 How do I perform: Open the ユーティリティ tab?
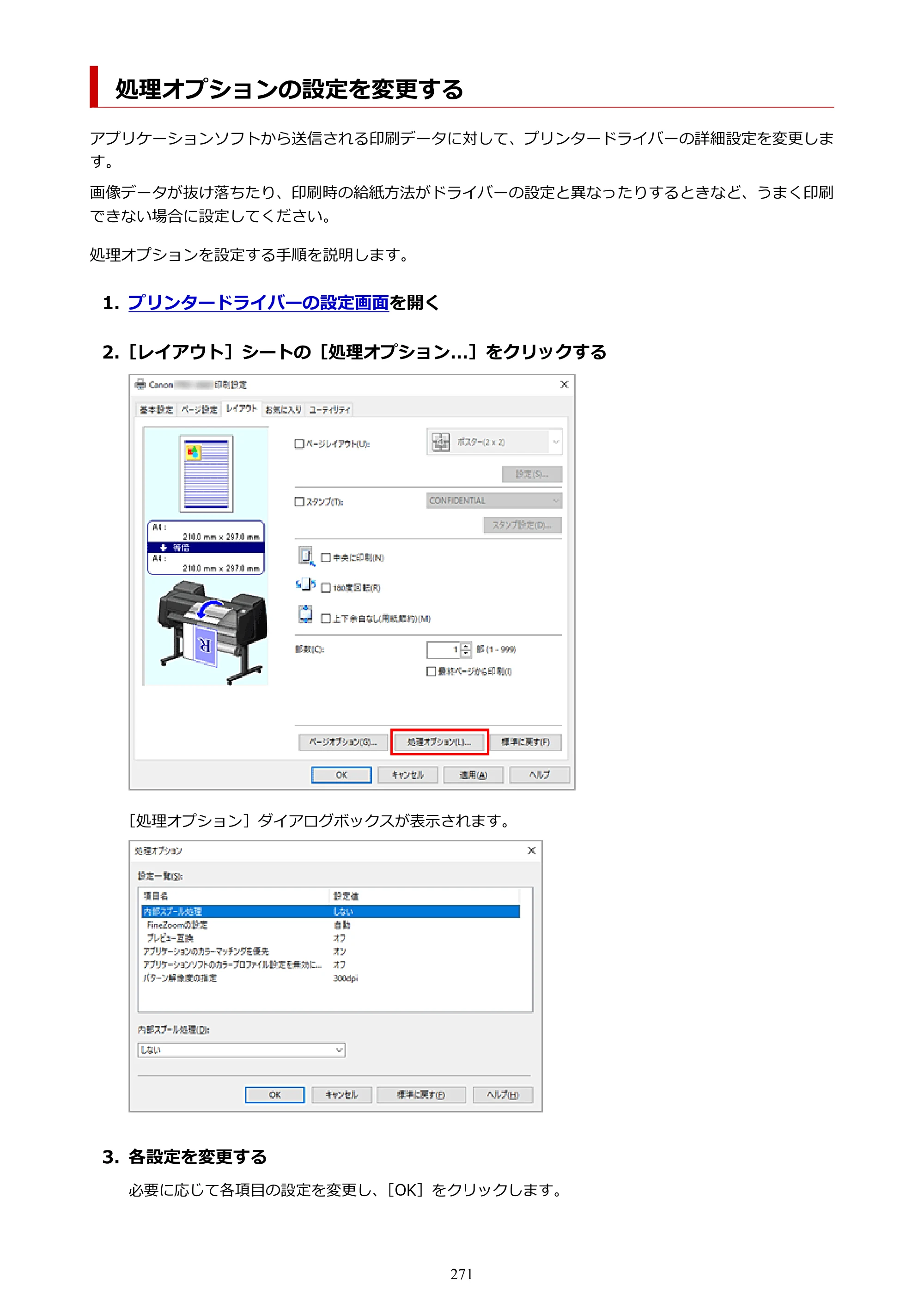click(329, 409)
